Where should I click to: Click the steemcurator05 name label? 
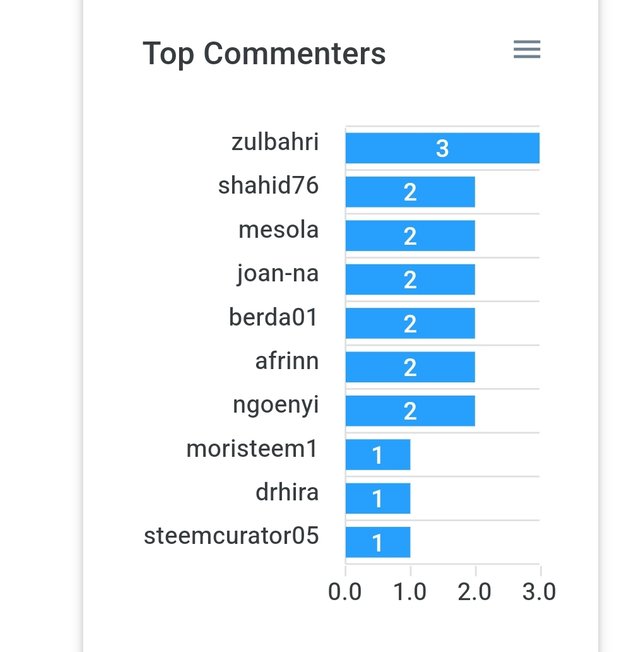231,536
